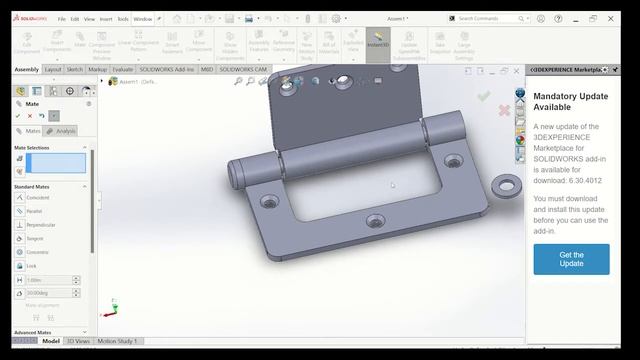Viewport: 640px width, 360px height.
Task: Open the Options gear icon
Action: 336,19
